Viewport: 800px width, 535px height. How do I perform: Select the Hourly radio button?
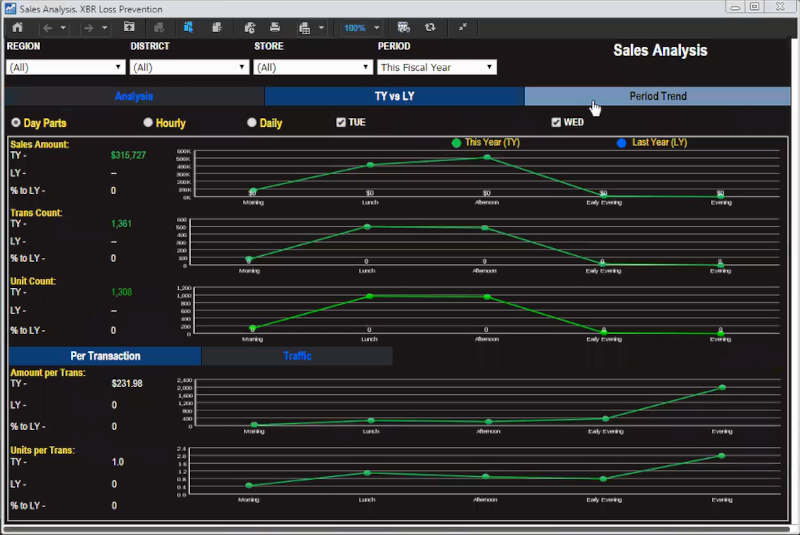pyautogui.click(x=148, y=122)
